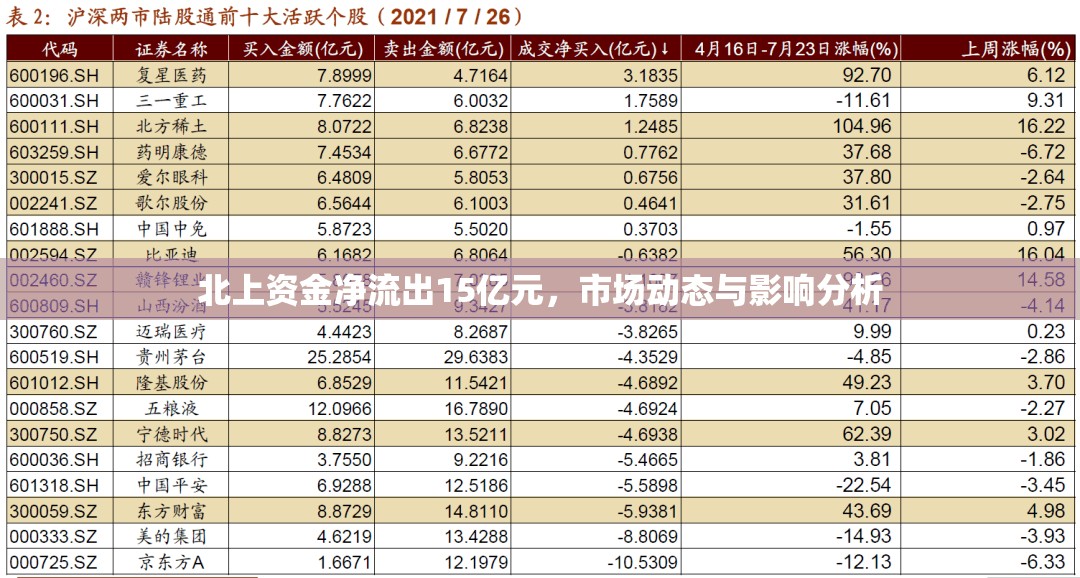Screen dimensions: 1080x578
Task: Click the 买入金额(亿元) column header
Action: pos(302,49)
